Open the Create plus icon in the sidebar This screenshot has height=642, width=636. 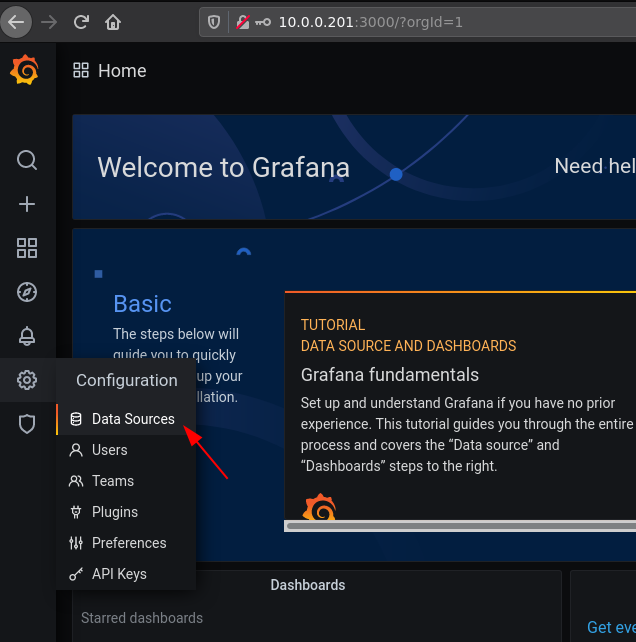[27, 204]
